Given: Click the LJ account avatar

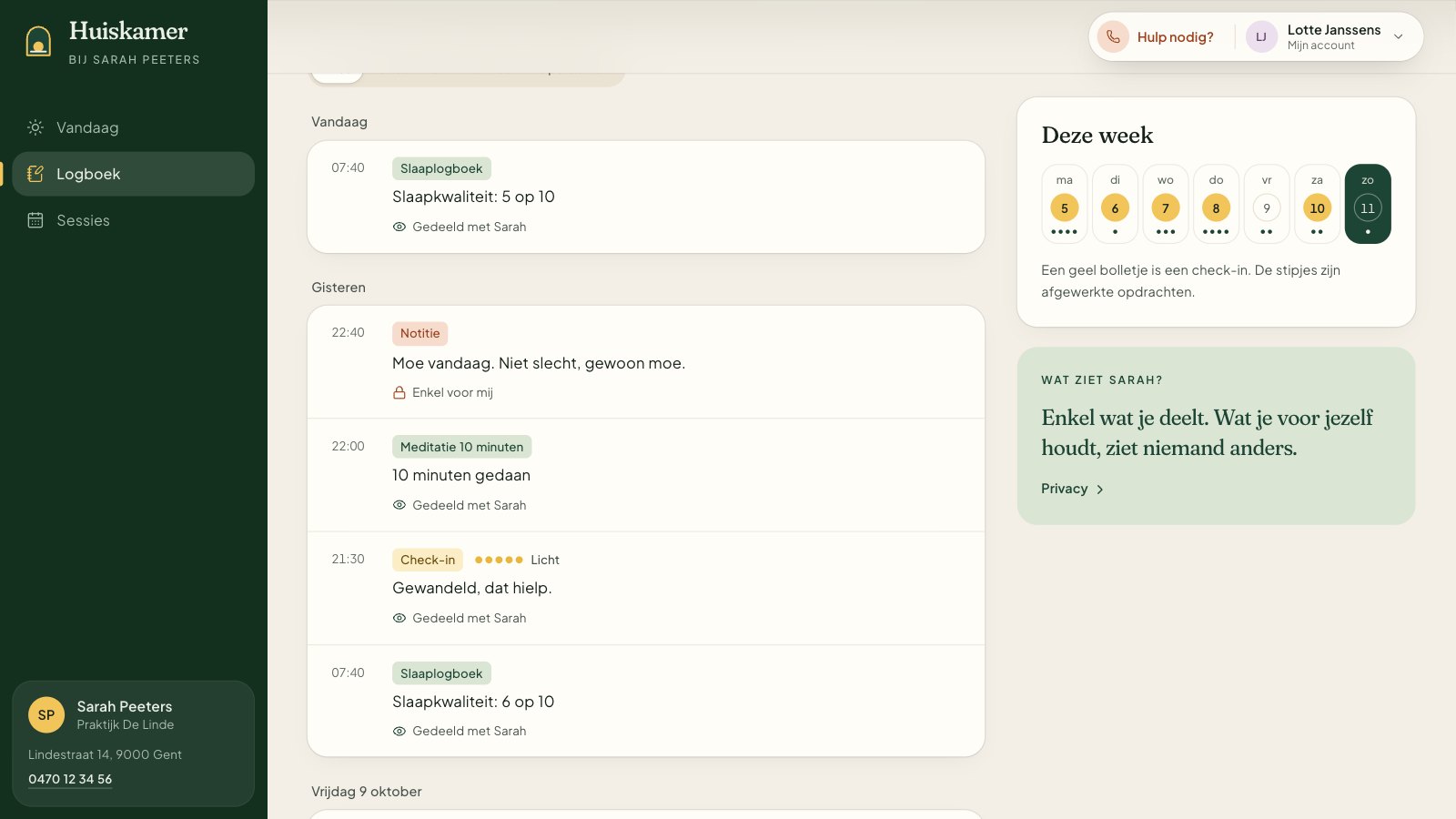Looking at the screenshot, I should click(x=1261, y=36).
